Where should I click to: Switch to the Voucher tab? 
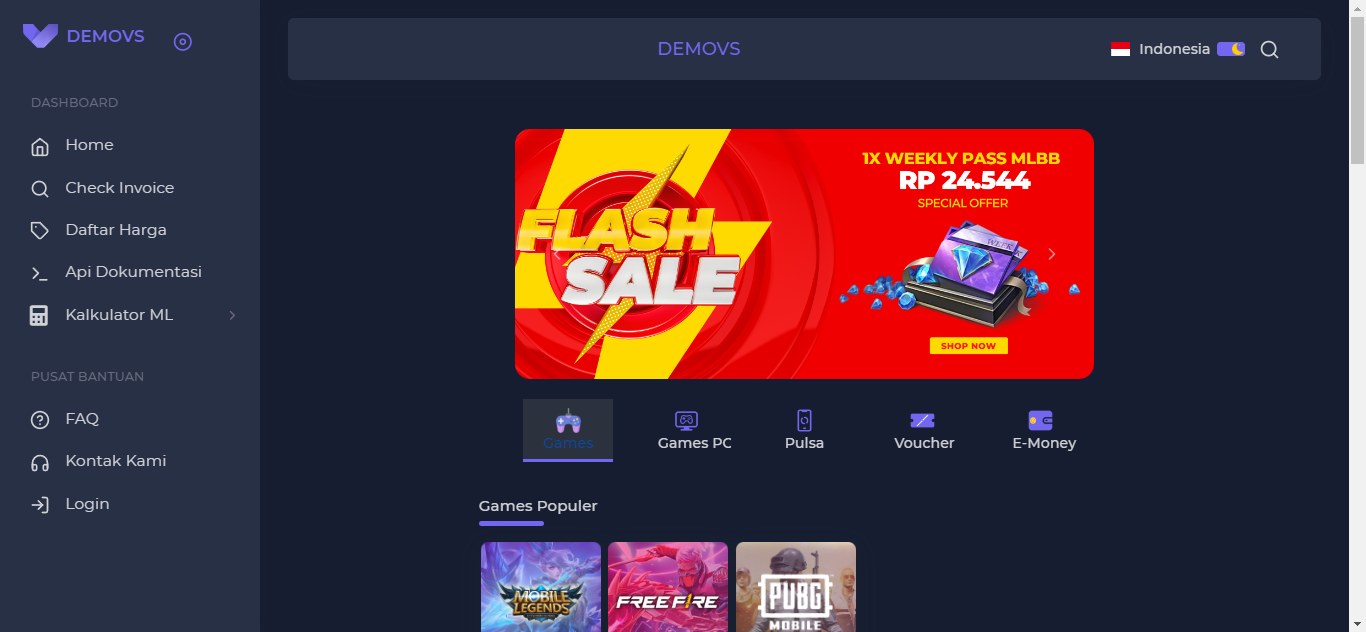pos(924,431)
